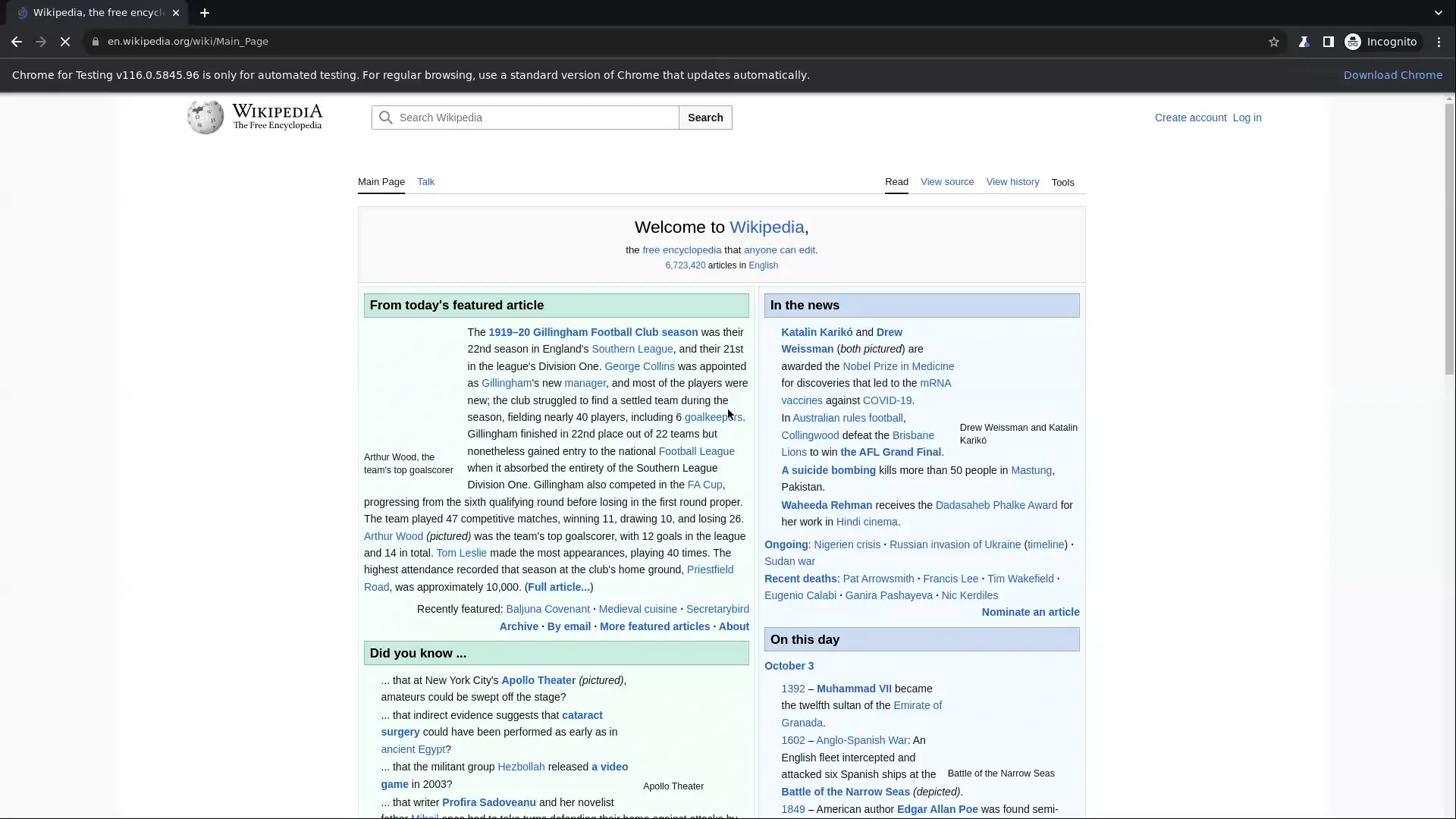Screen dimensions: 1456x819
Task: Click the Download Chrome link
Action: (x=1393, y=75)
